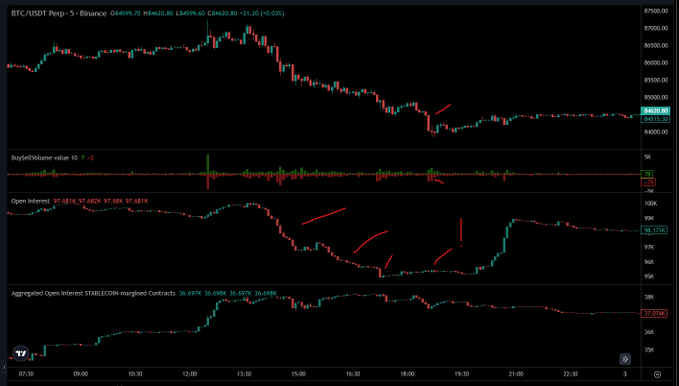The height and width of the screenshot is (386, 679).
Task: Click the high value H84620.80 in the legend
Action: [158, 13]
